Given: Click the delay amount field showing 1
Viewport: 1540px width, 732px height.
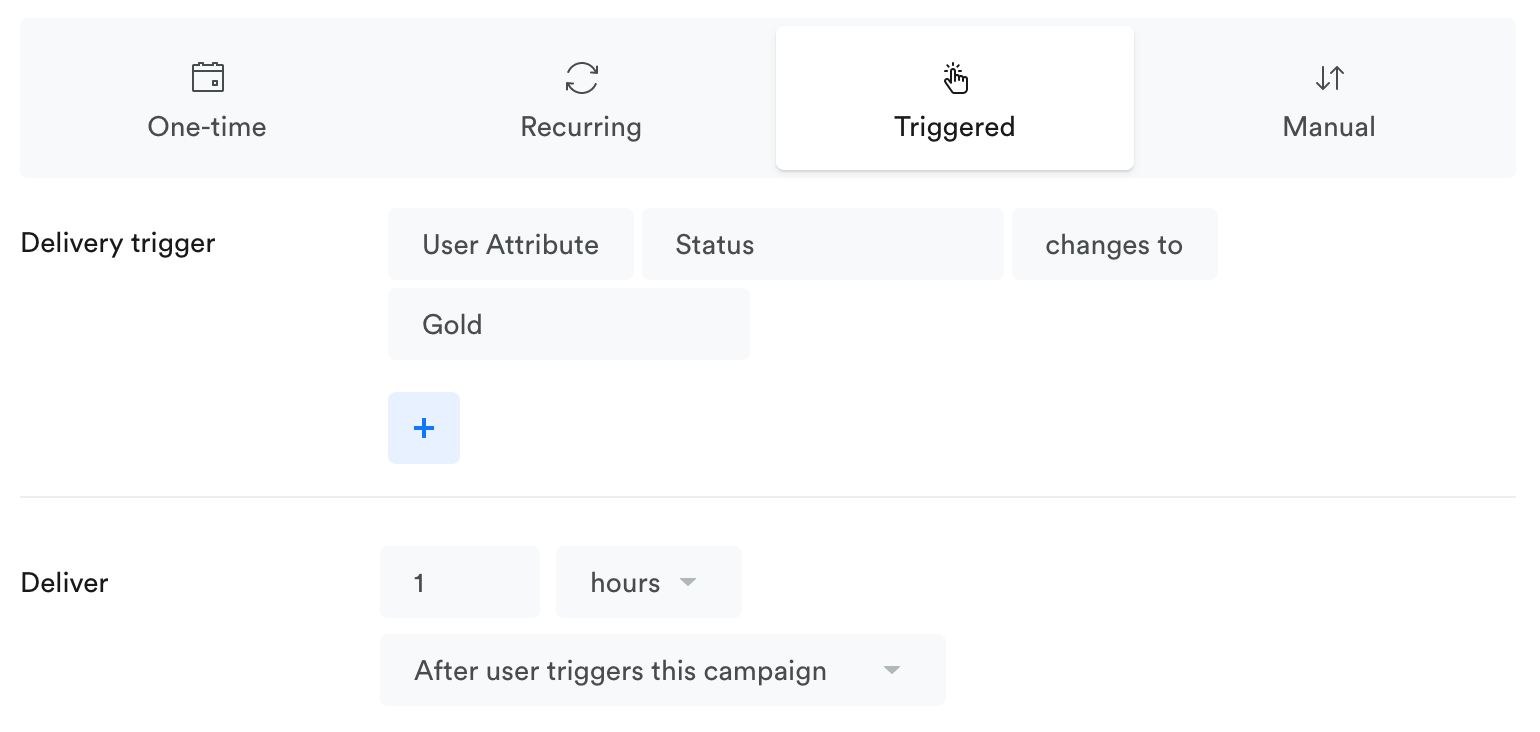Looking at the screenshot, I should [x=459, y=582].
